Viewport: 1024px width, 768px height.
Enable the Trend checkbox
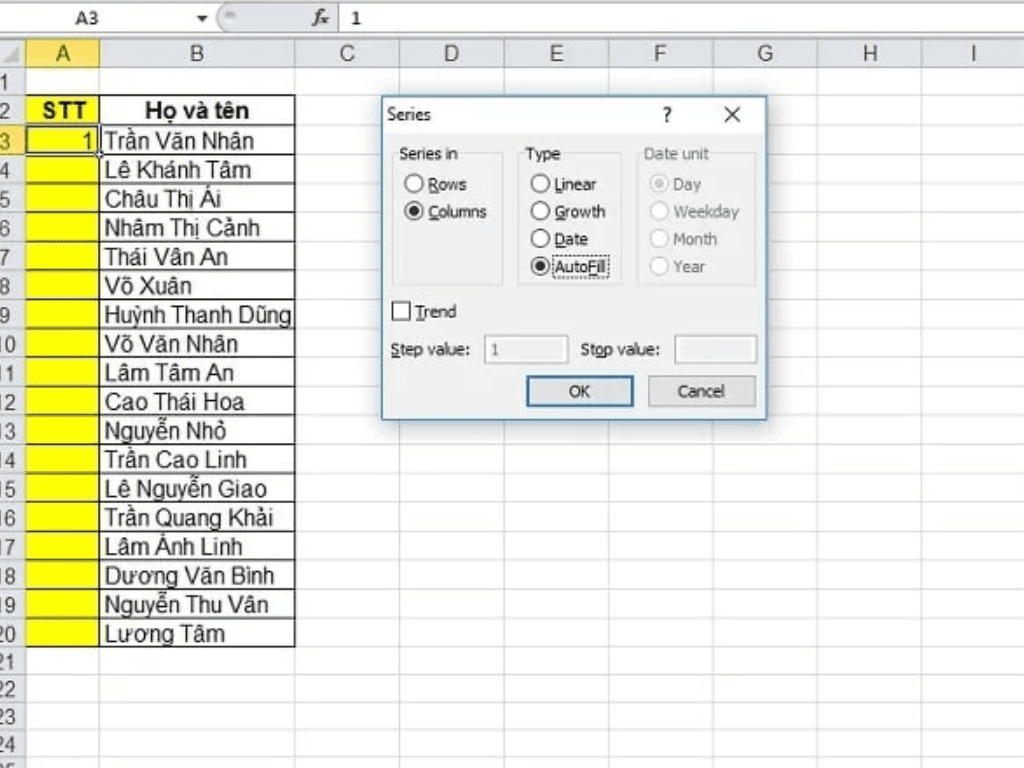[x=402, y=312]
